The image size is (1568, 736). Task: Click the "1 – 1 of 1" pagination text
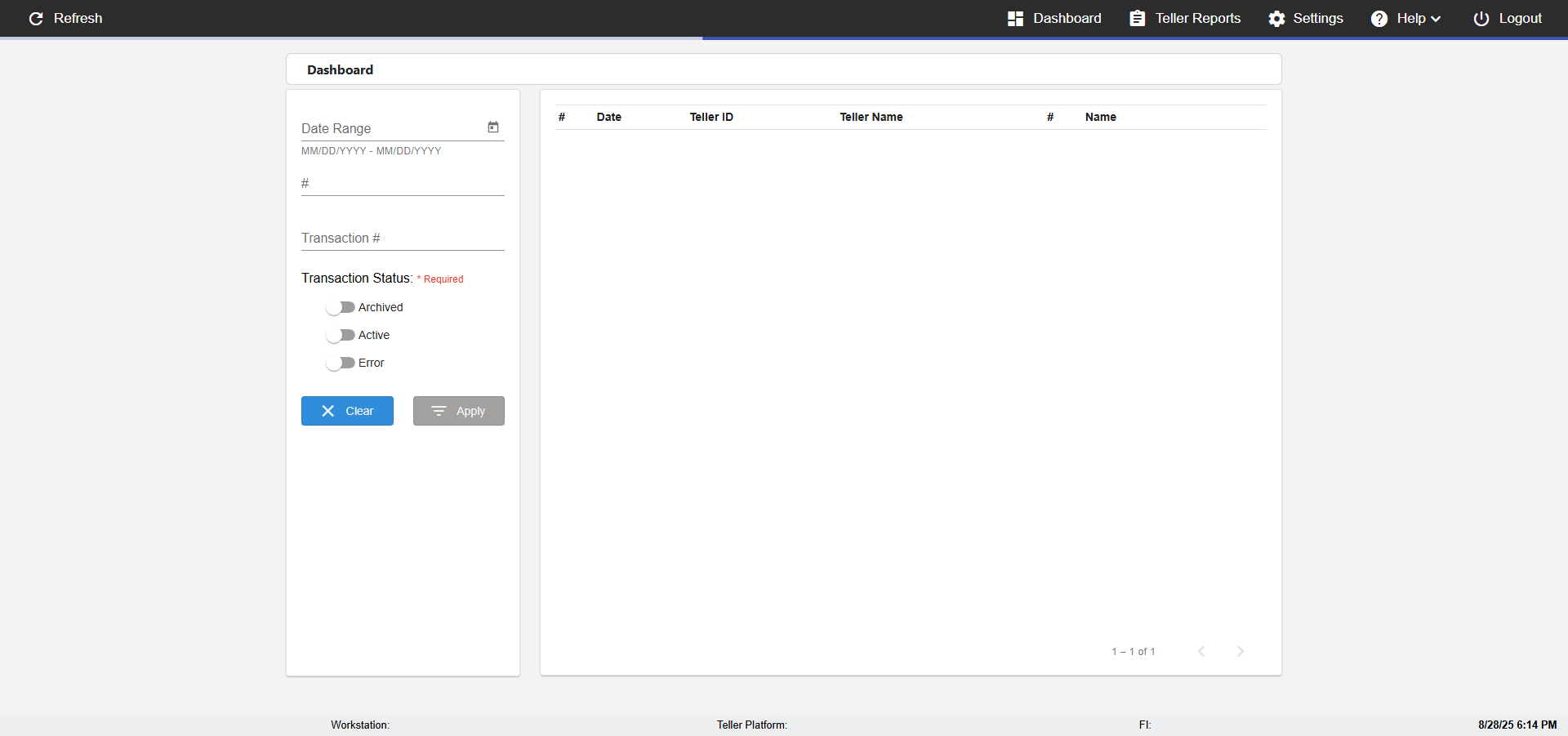click(1134, 652)
